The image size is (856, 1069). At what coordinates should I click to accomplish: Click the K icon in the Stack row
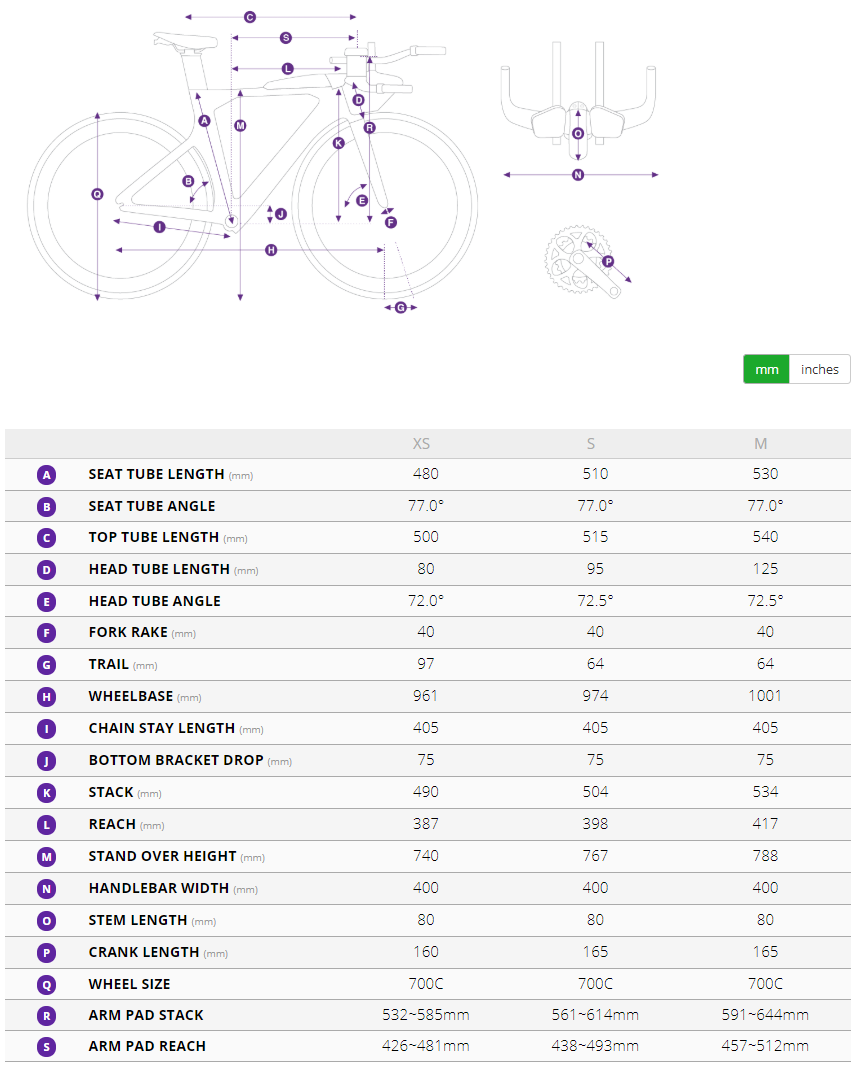(47, 793)
